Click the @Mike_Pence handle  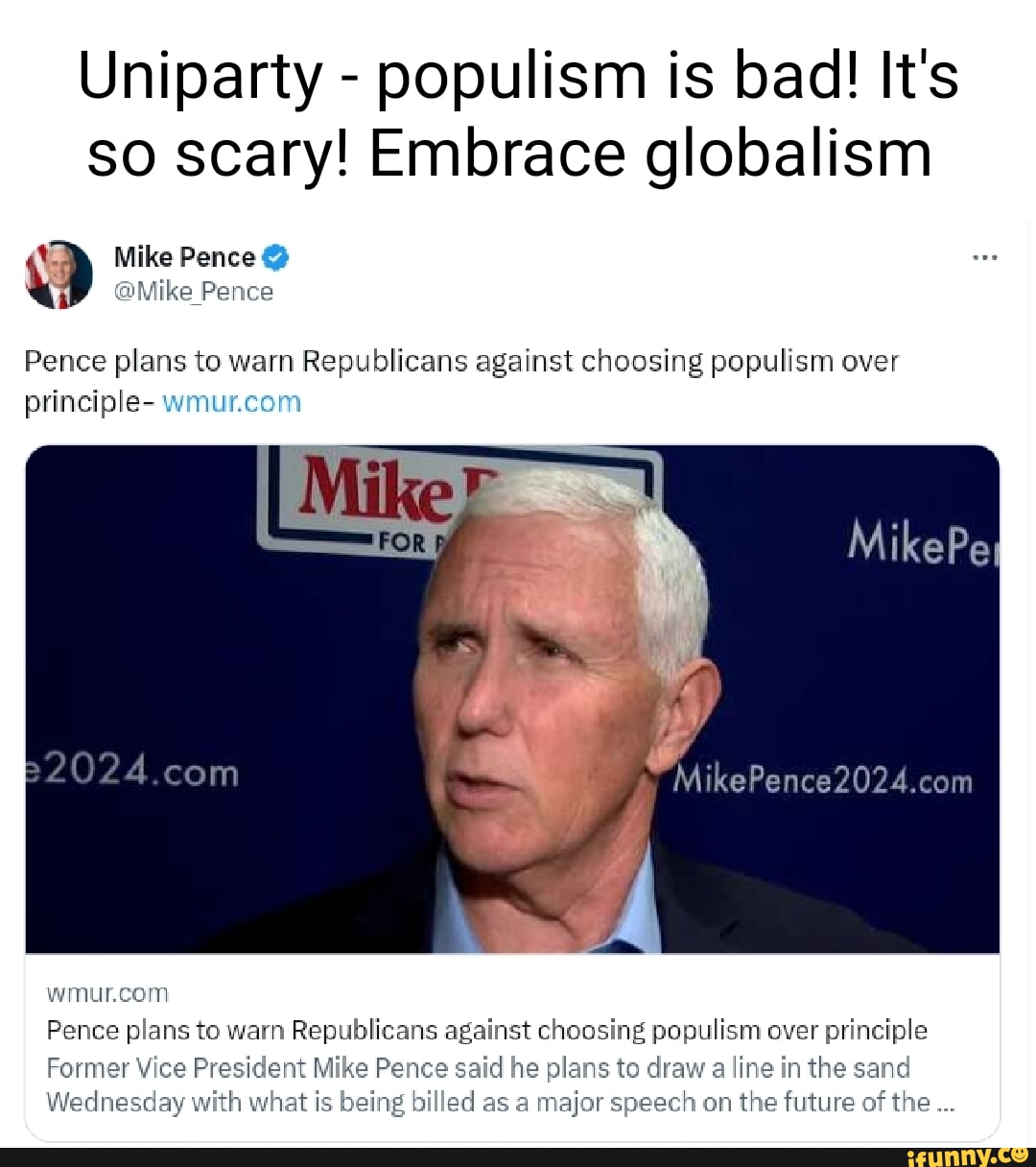coord(193,292)
